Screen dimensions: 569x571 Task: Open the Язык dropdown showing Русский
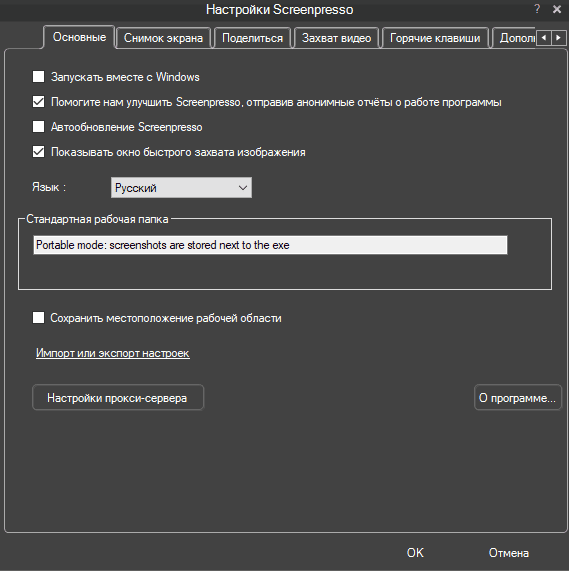[181, 188]
